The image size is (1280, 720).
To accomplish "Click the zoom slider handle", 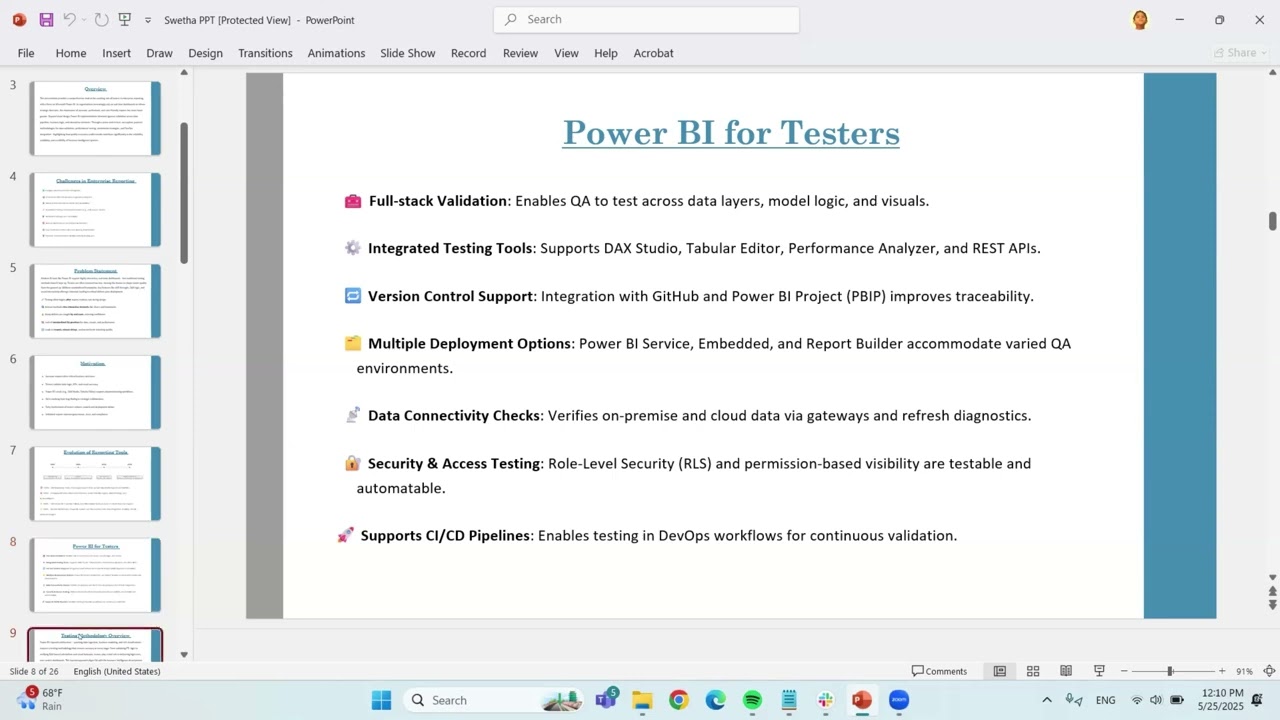I will point(1169,671).
